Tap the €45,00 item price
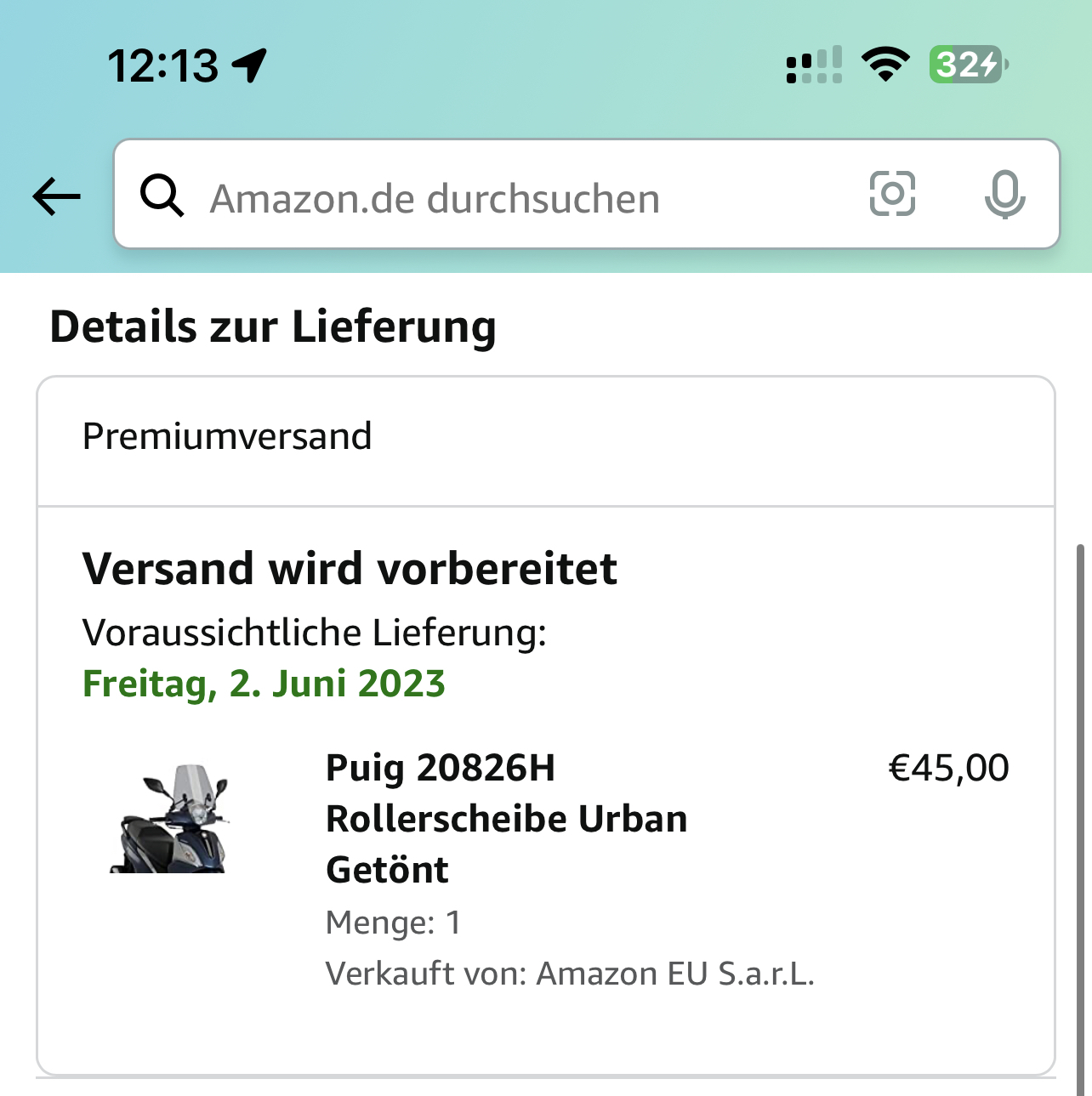1092x1096 pixels. click(948, 768)
